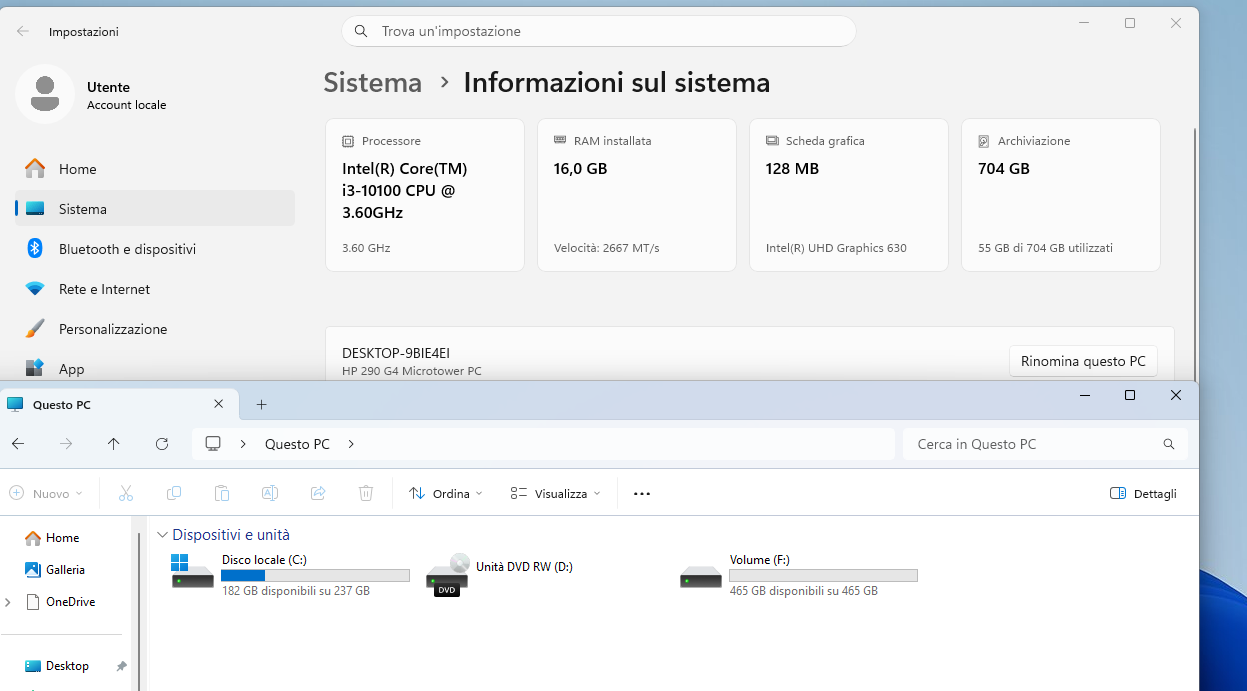Open the more options ellipsis menu
Image resolution: width=1247 pixels, height=691 pixels.
[642, 493]
